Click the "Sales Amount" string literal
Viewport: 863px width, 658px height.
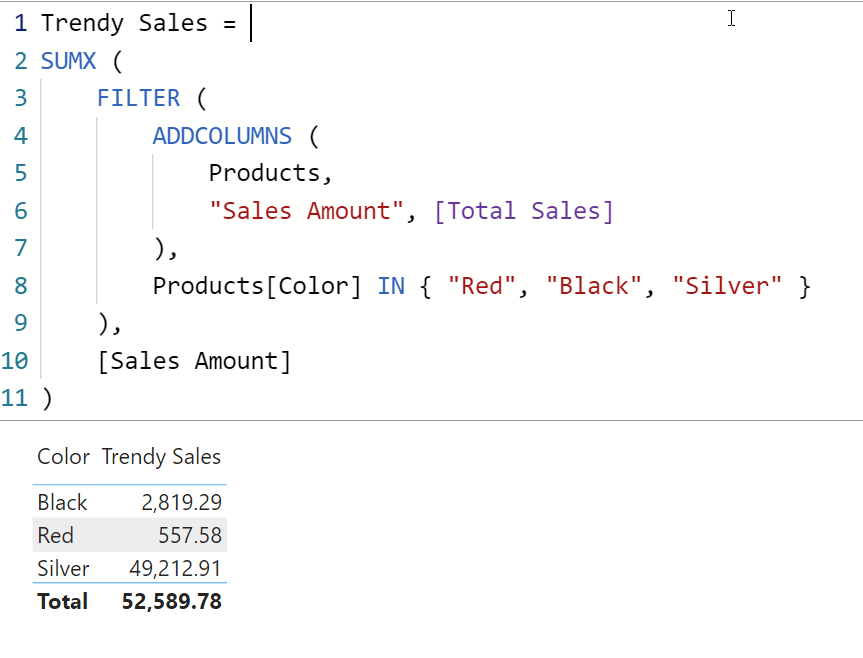[x=306, y=211]
